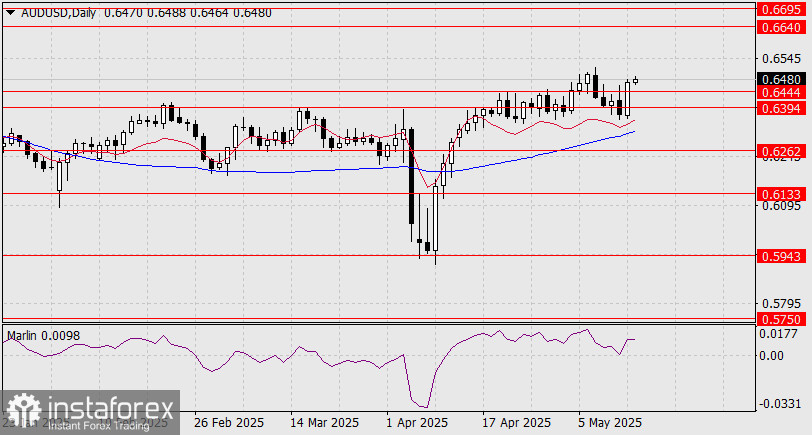Click the 0.6095 price axis value
812x435 pixels.
[x=781, y=206]
